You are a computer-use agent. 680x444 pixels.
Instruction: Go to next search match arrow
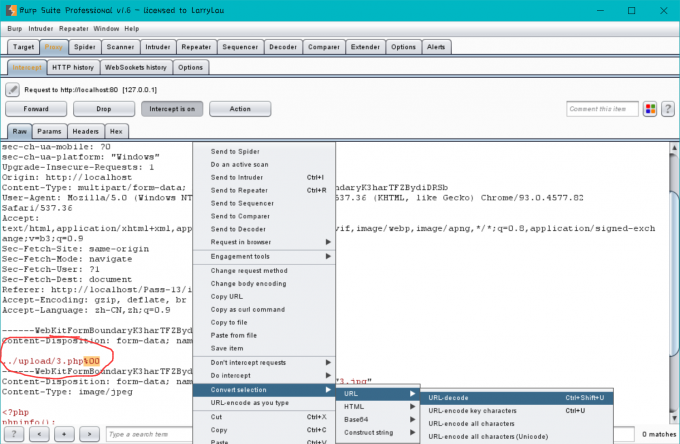[x=89, y=434]
